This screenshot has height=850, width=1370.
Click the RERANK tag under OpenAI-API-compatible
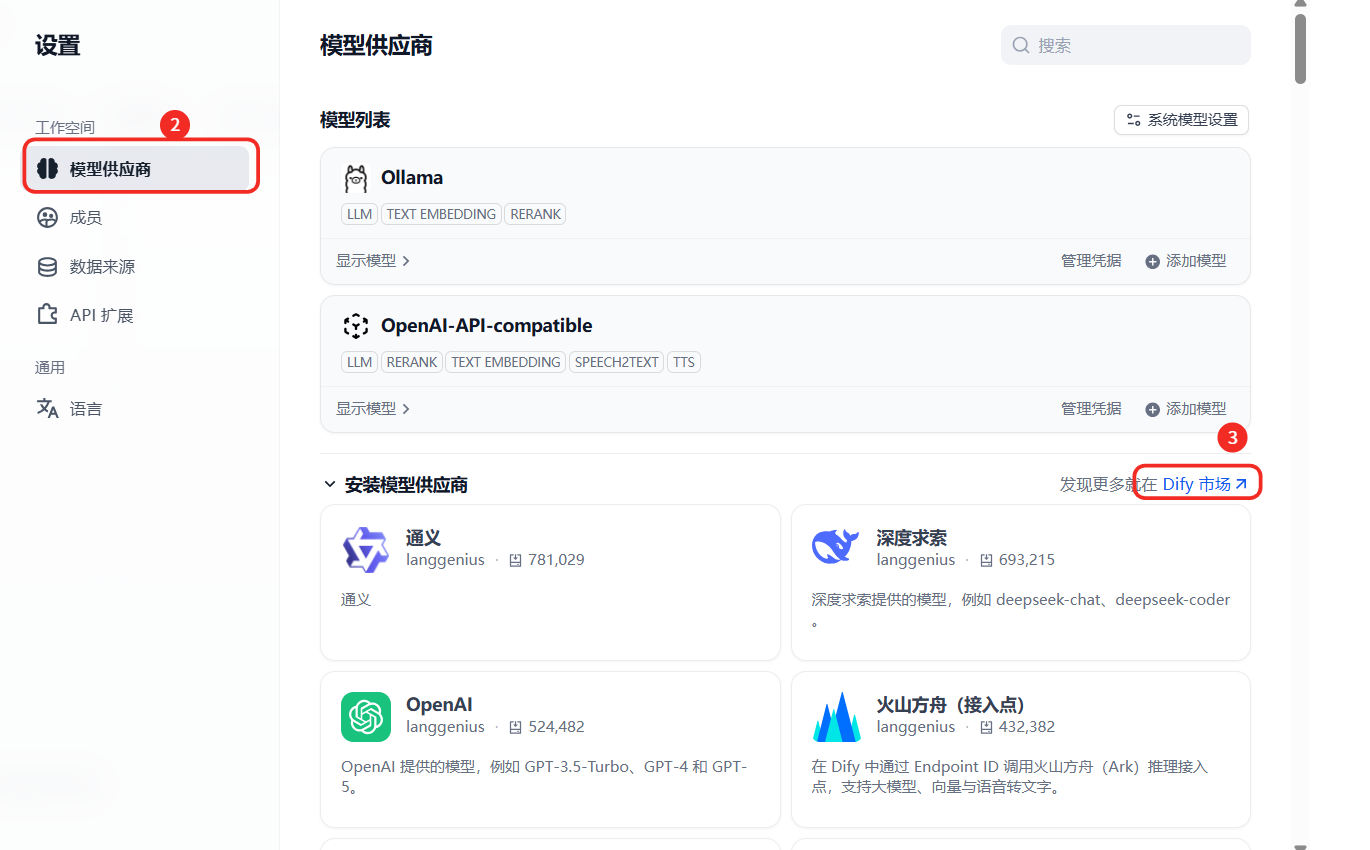pyautogui.click(x=411, y=362)
